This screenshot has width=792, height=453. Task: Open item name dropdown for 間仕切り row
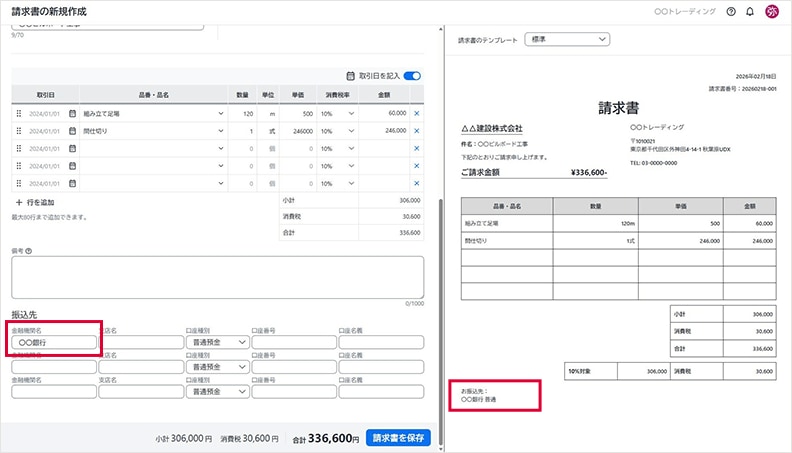coord(220,130)
